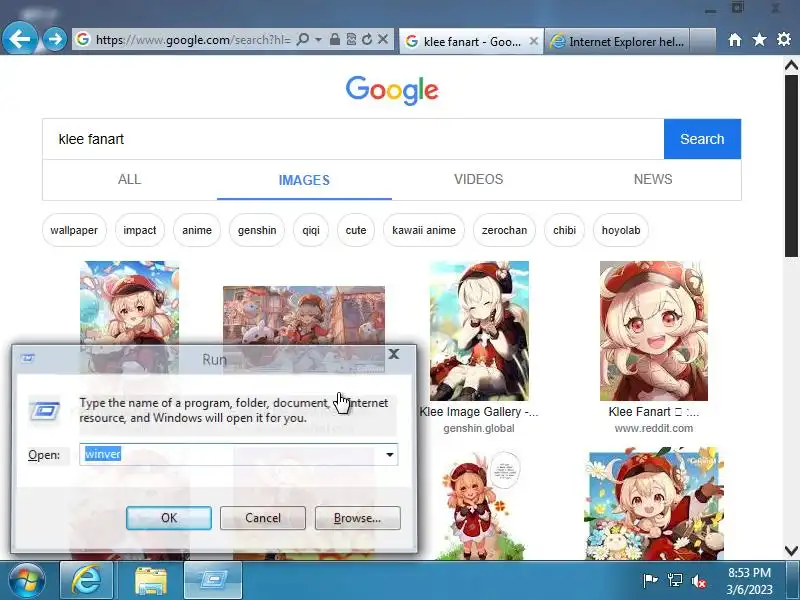This screenshot has width=800, height=600.
Task: Open Action Center flag tray icon
Action: click(650, 581)
